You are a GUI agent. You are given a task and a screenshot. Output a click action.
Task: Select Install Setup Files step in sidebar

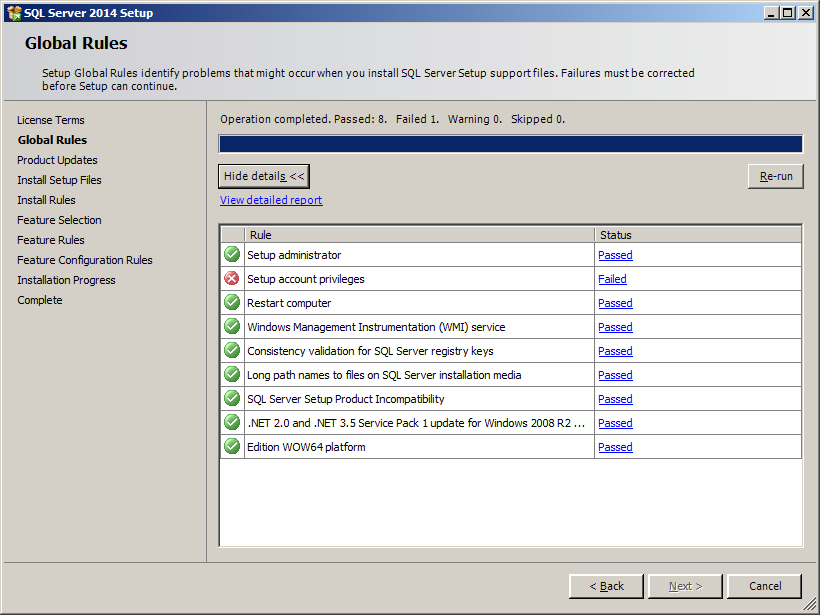point(59,180)
